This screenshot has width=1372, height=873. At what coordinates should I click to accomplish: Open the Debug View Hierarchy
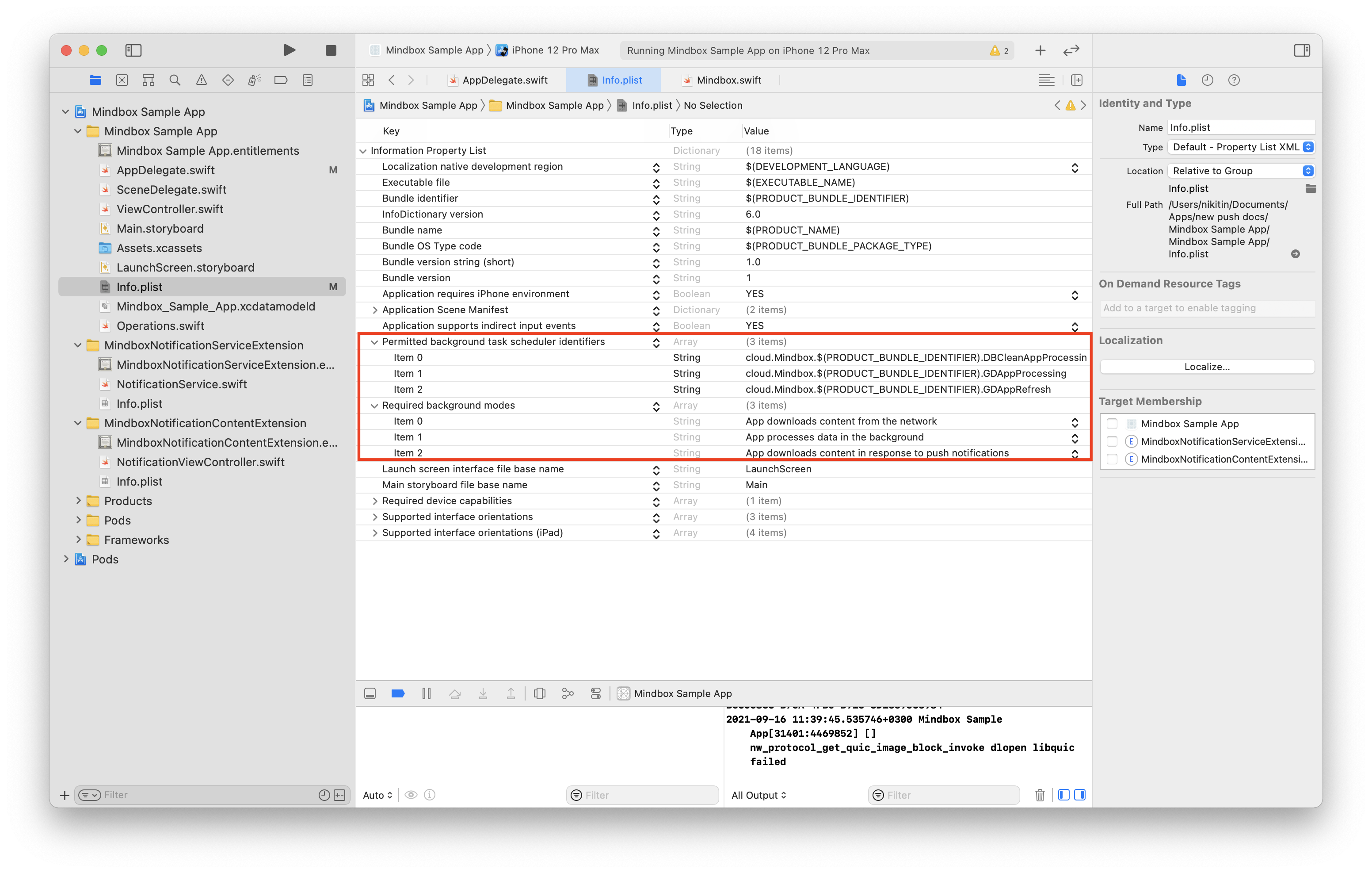coord(539,693)
